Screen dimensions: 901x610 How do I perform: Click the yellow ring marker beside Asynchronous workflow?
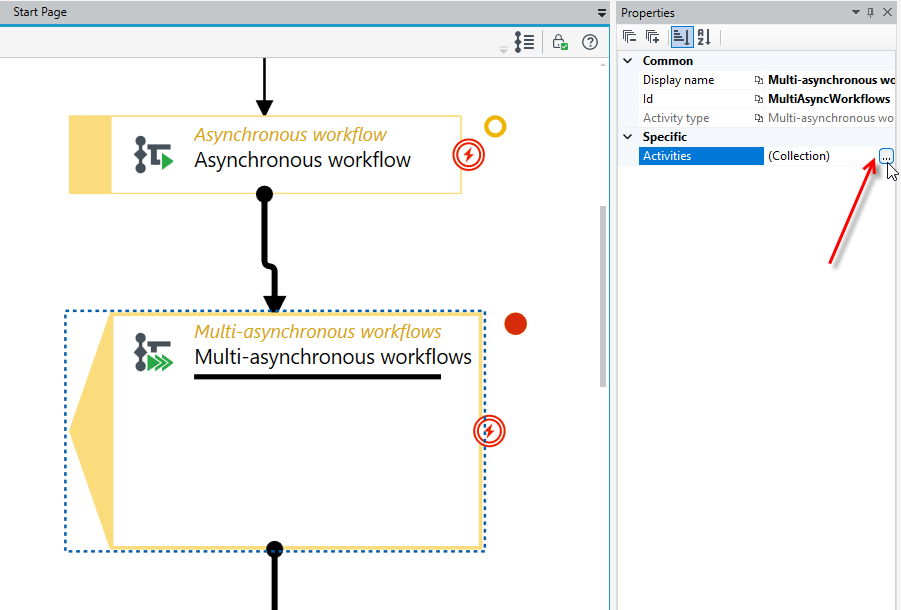click(x=495, y=126)
